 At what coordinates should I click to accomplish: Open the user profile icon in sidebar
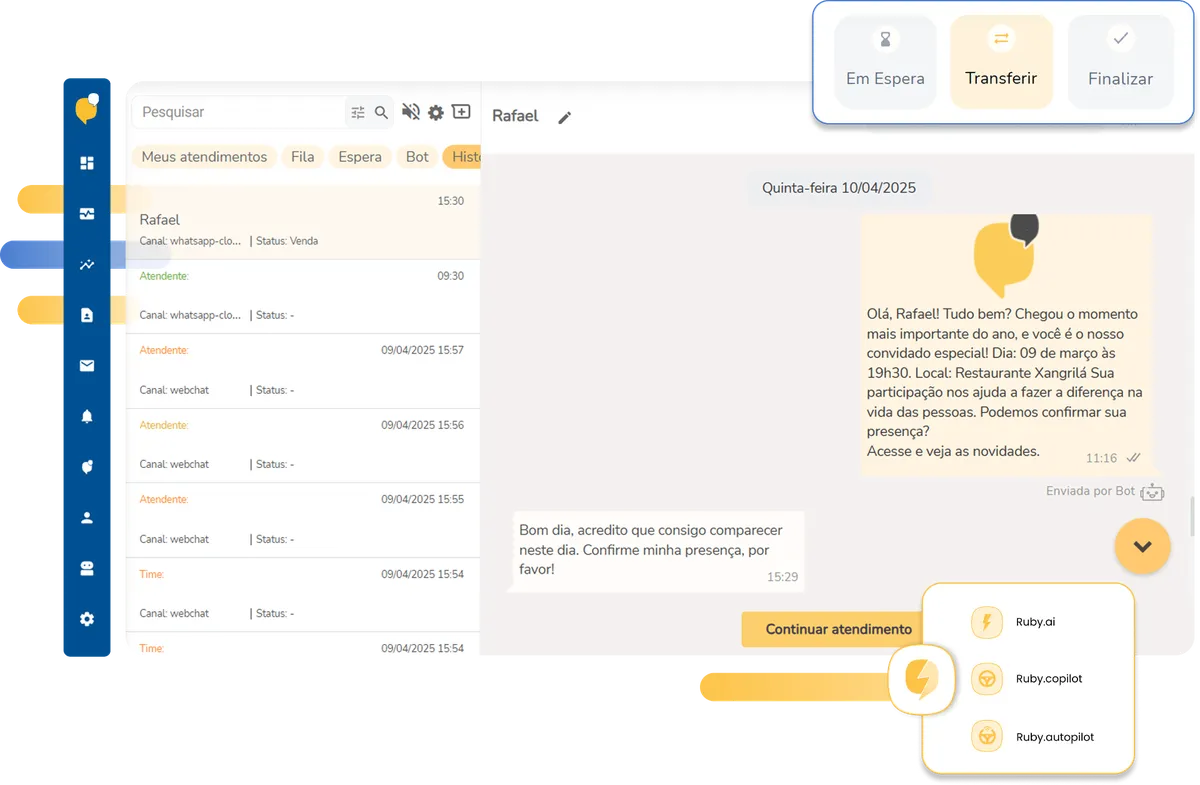pos(87,518)
